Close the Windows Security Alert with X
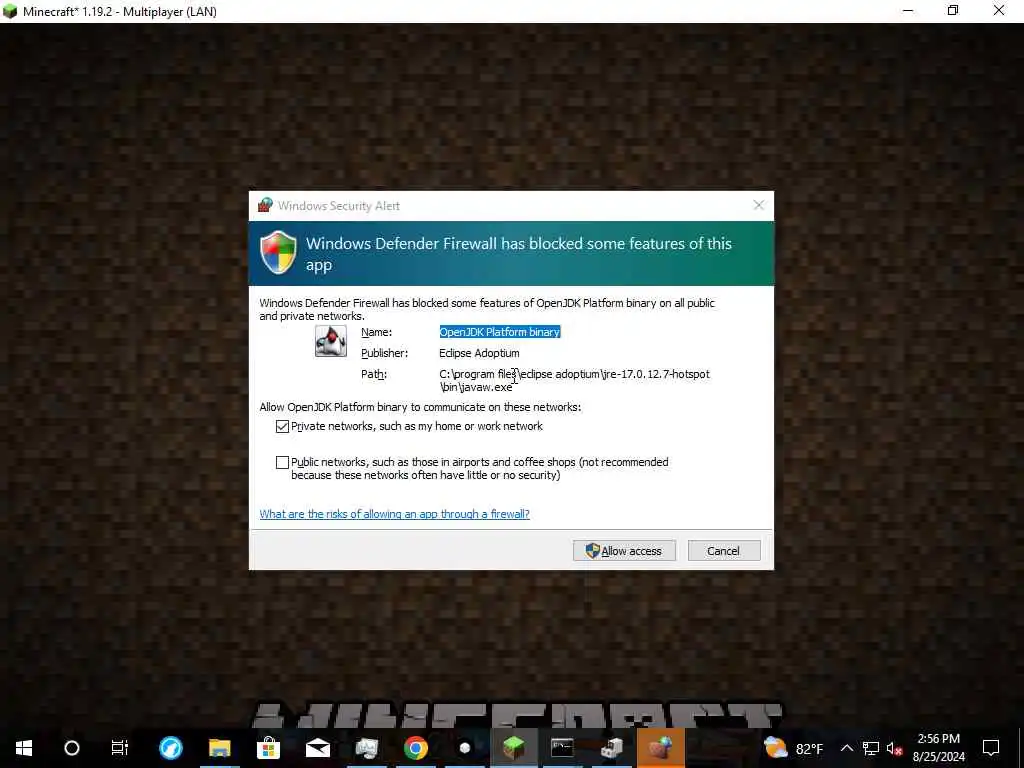Screen dimensions: 1024x768 (758, 205)
